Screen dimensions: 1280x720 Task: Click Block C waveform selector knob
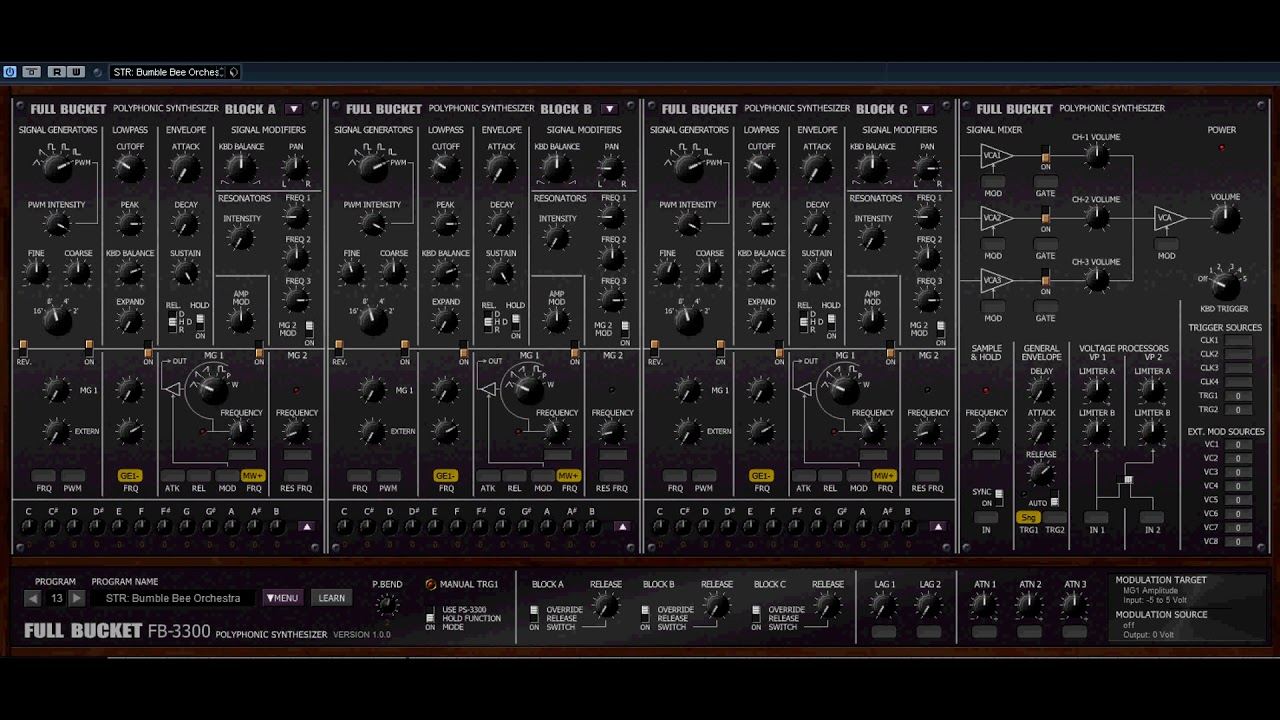coord(688,166)
